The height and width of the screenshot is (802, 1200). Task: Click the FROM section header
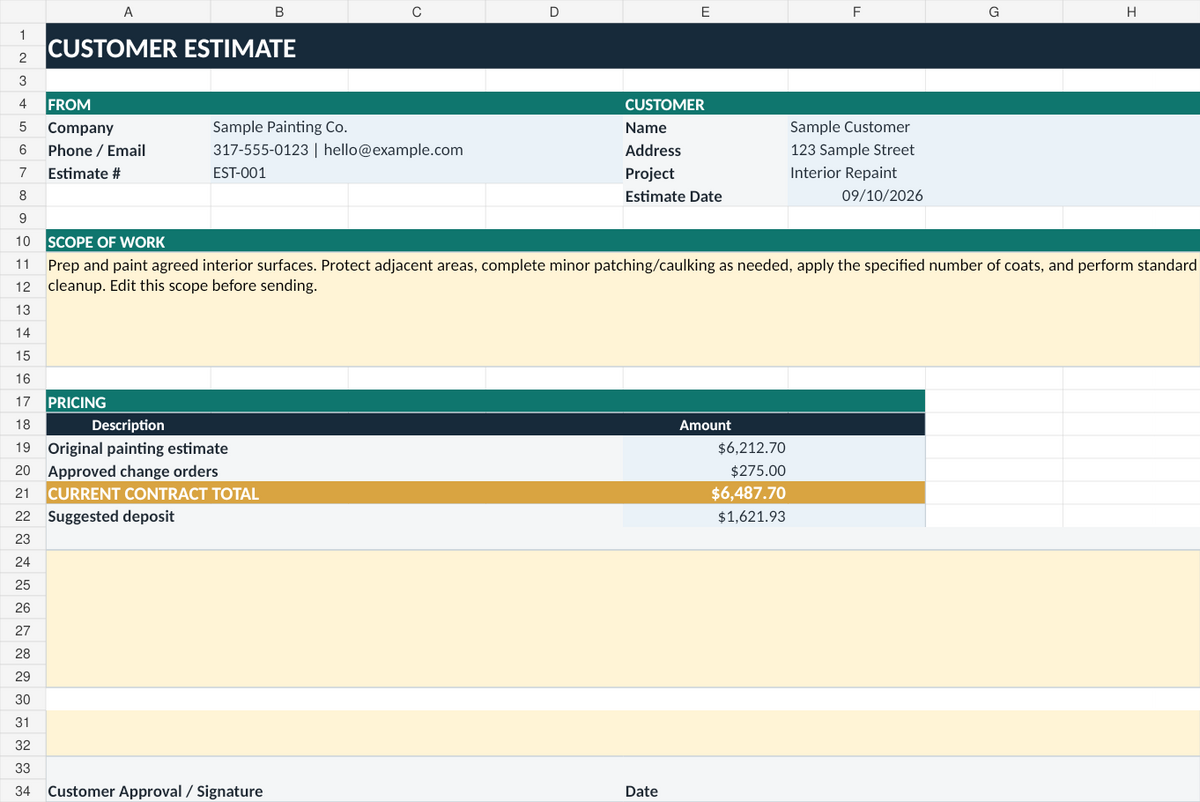334,104
